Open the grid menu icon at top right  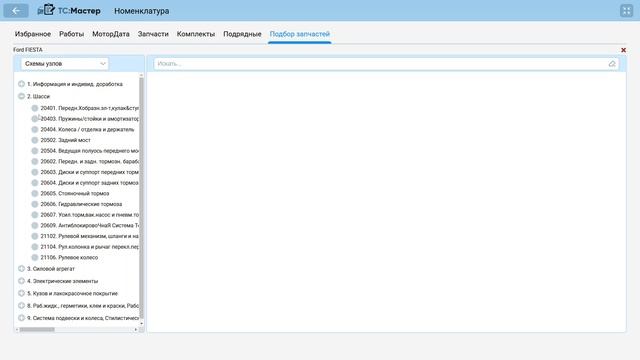[626, 11]
